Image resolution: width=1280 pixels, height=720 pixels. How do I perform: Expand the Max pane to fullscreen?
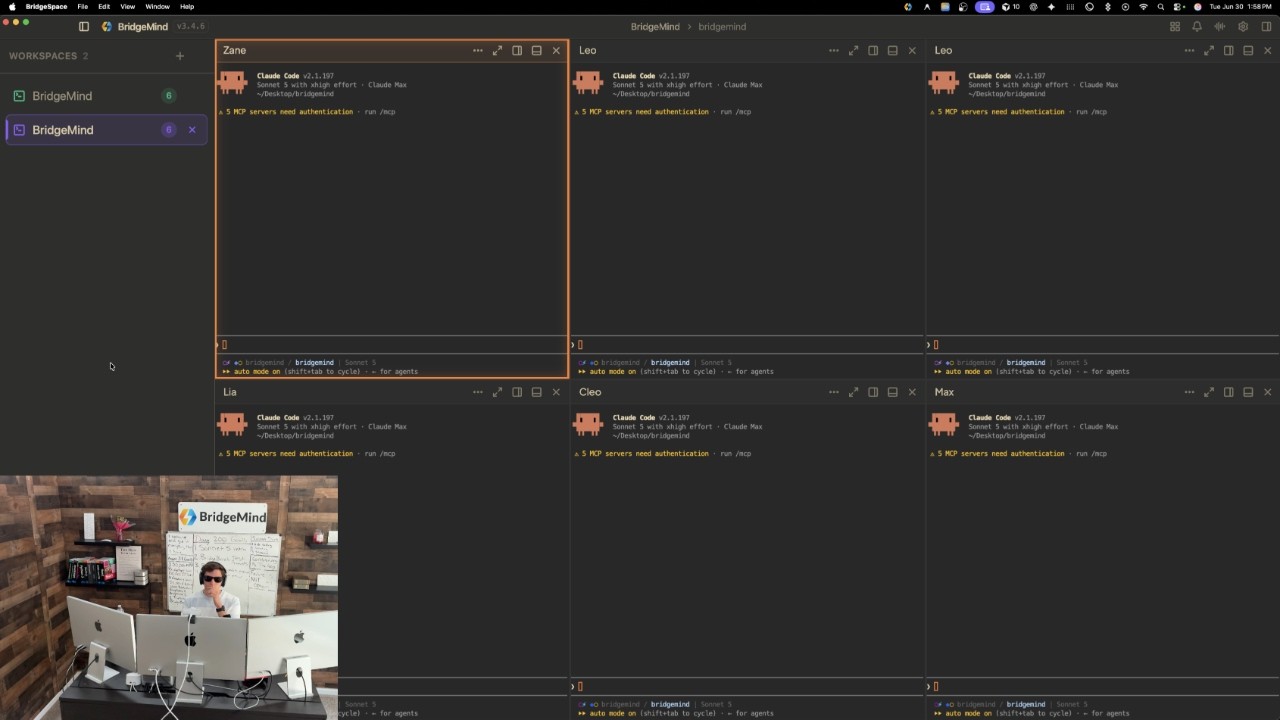tap(1209, 392)
